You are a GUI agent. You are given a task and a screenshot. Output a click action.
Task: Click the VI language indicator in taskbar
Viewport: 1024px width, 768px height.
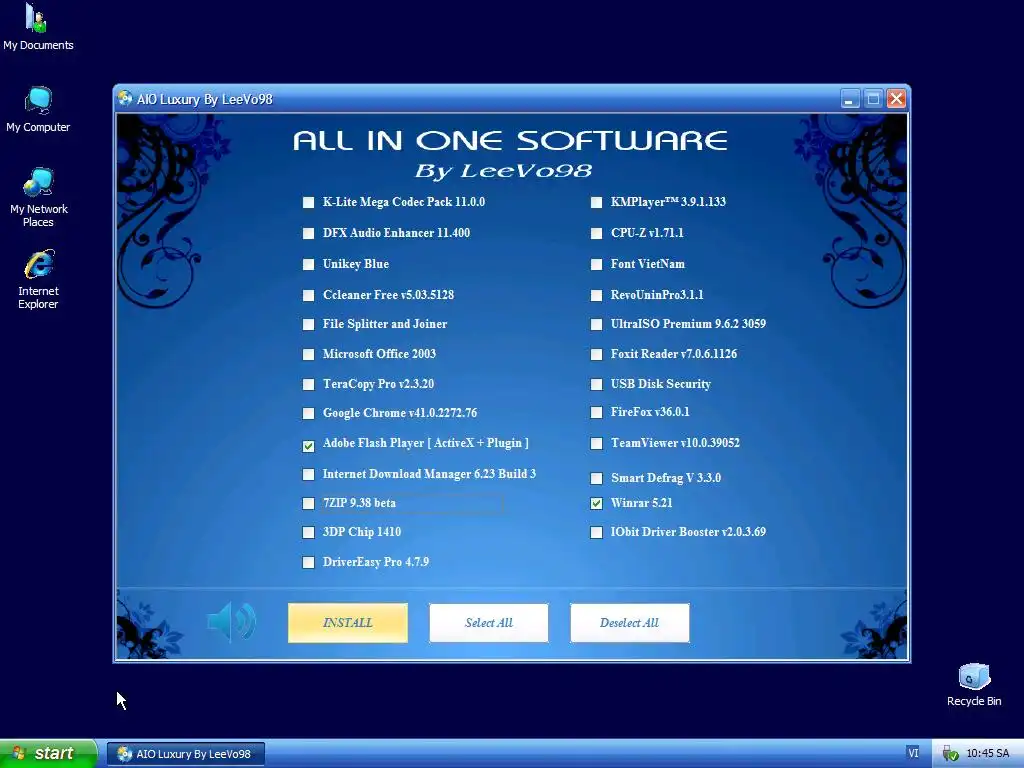point(913,753)
